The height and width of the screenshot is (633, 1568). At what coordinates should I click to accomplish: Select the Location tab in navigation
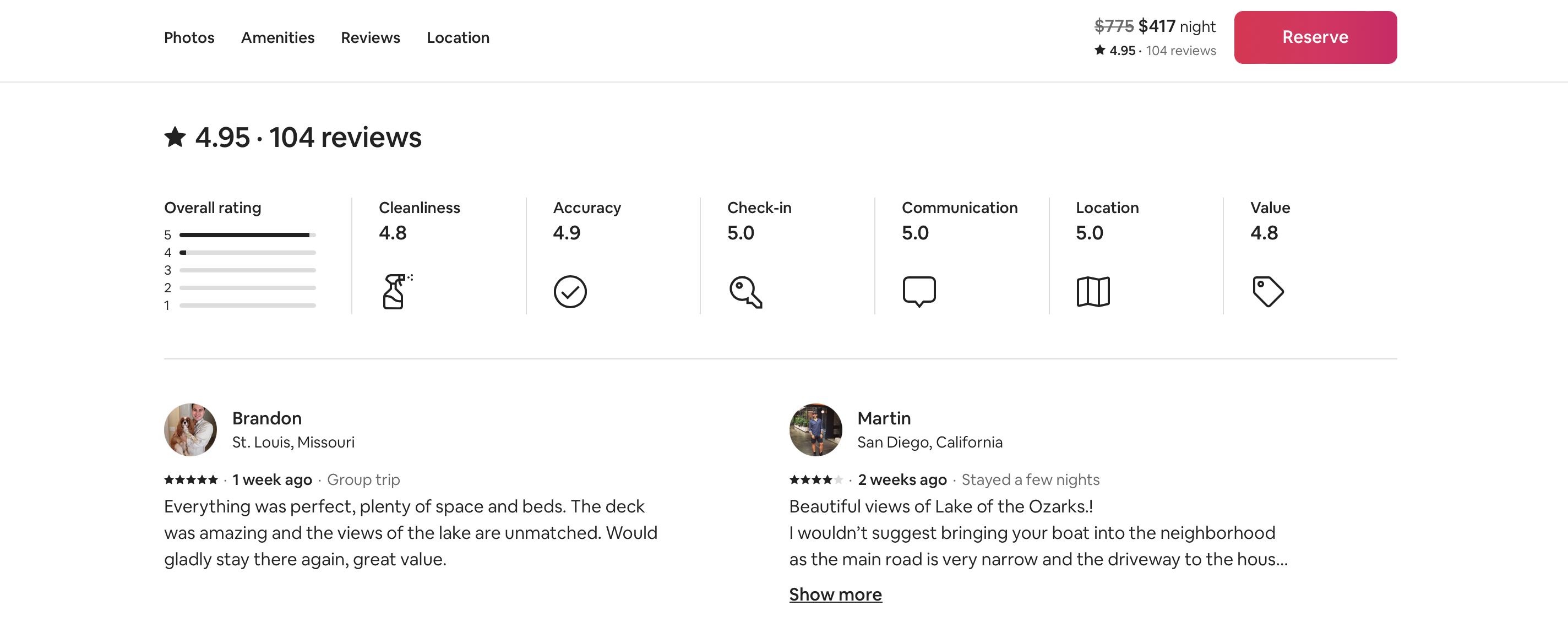click(458, 38)
